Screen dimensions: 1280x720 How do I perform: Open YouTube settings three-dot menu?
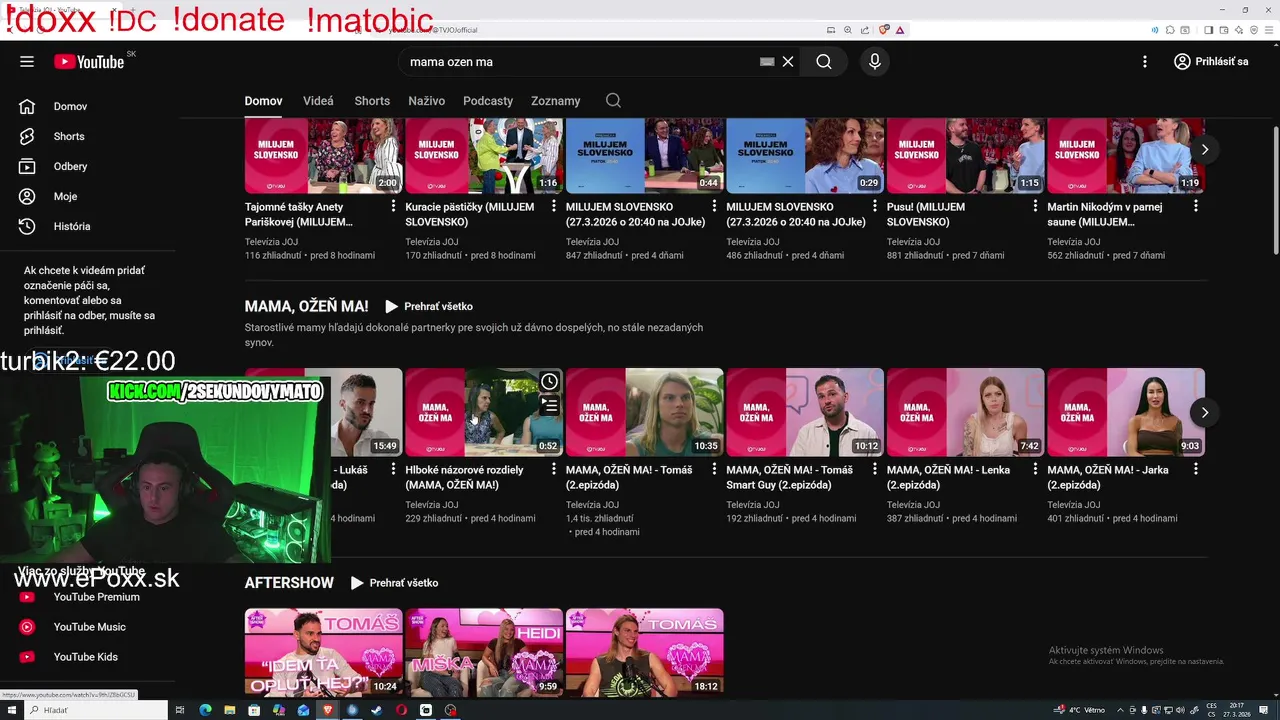point(1145,62)
